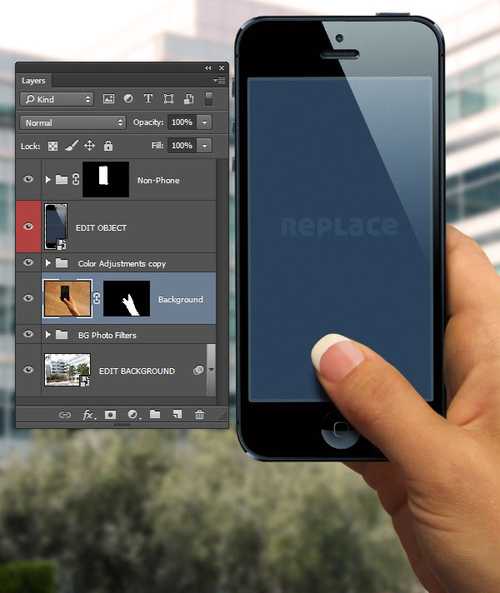The image size is (500, 593).
Task: Lock image pixels brush icon
Action: 71,146
